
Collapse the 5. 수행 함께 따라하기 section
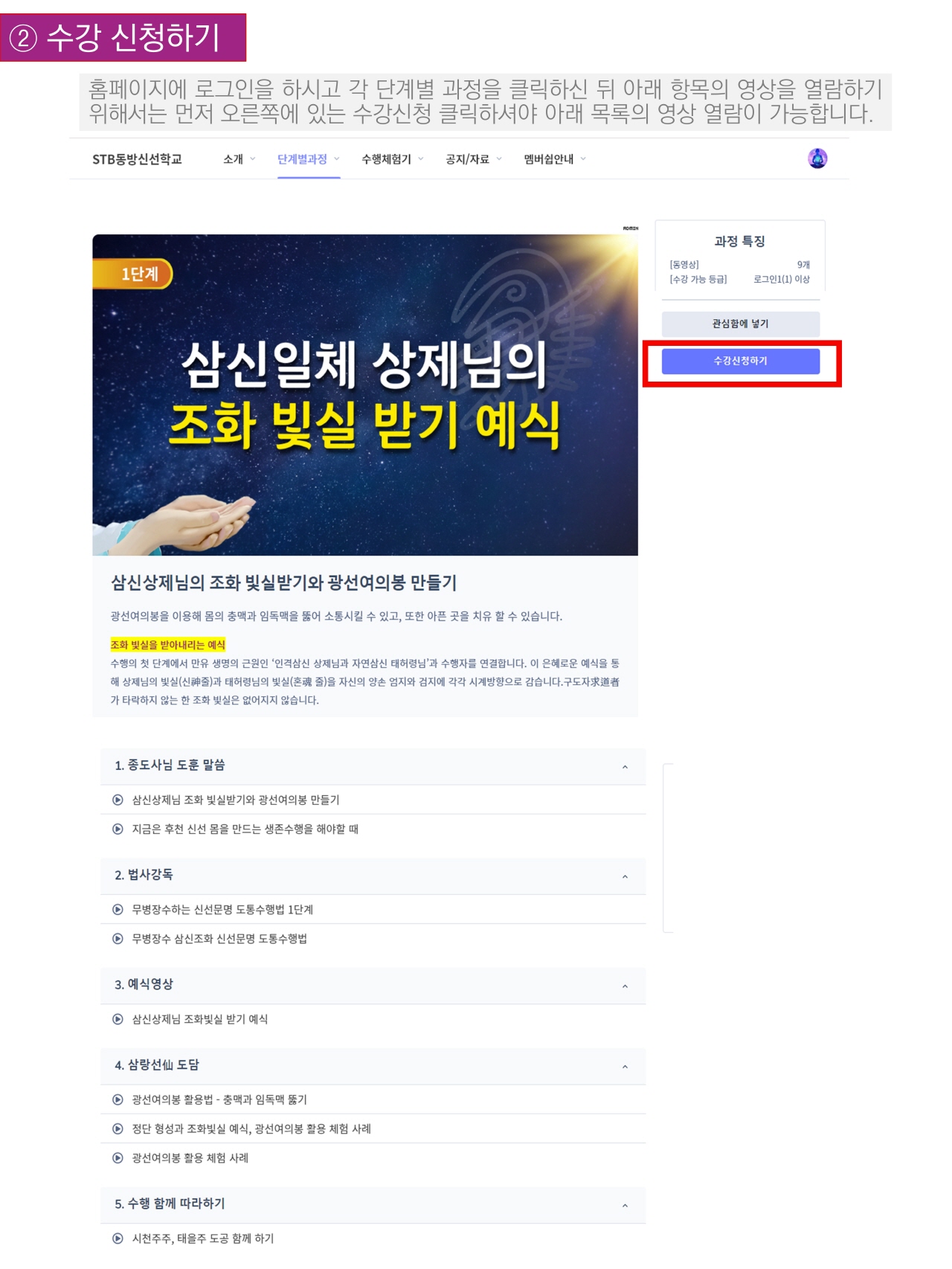[x=625, y=1206]
